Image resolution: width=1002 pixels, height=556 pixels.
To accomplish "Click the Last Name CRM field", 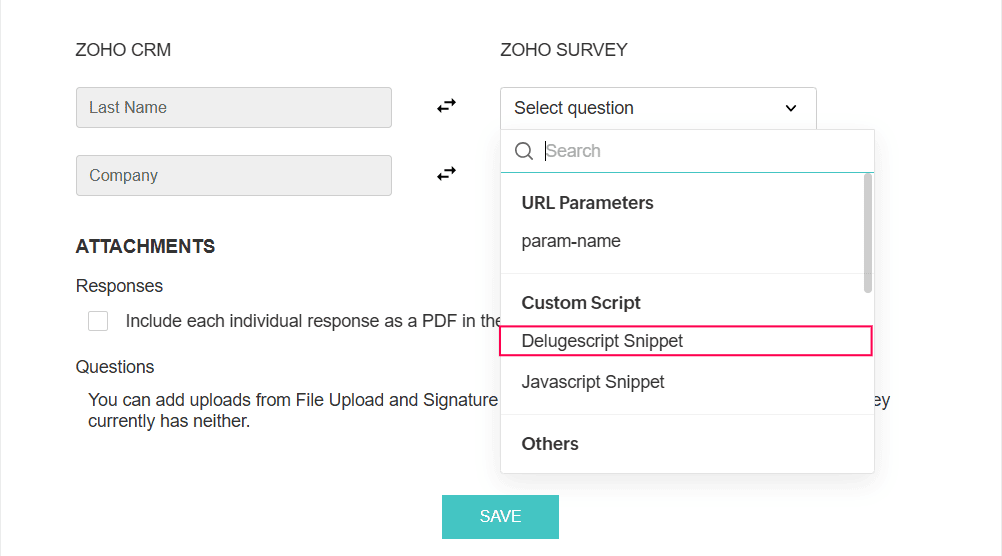I will (x=234, y=107).
